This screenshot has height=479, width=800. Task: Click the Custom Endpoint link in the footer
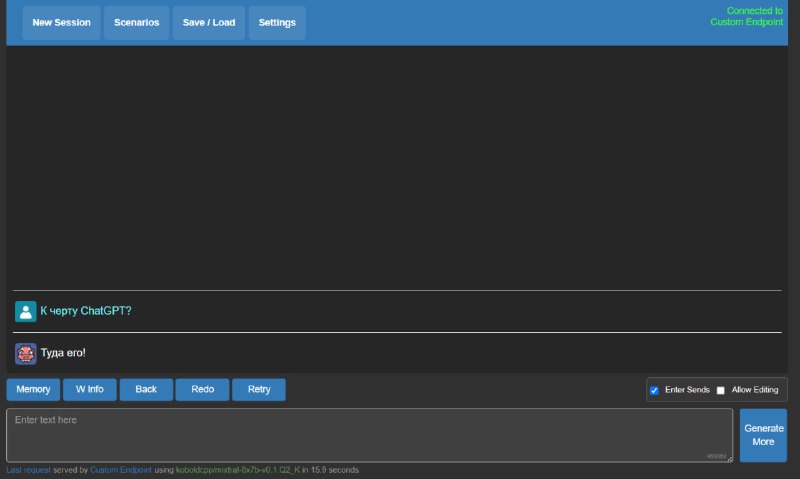(121, 469)
